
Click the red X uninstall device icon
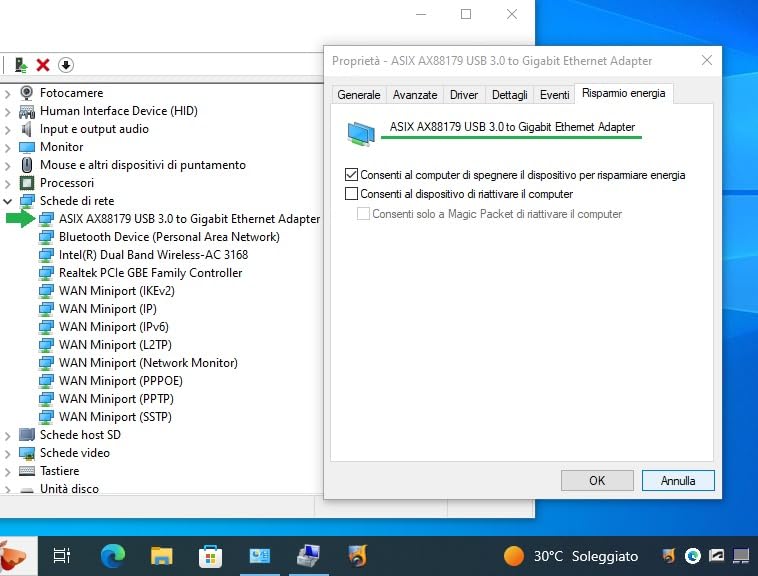click(43, 65)
